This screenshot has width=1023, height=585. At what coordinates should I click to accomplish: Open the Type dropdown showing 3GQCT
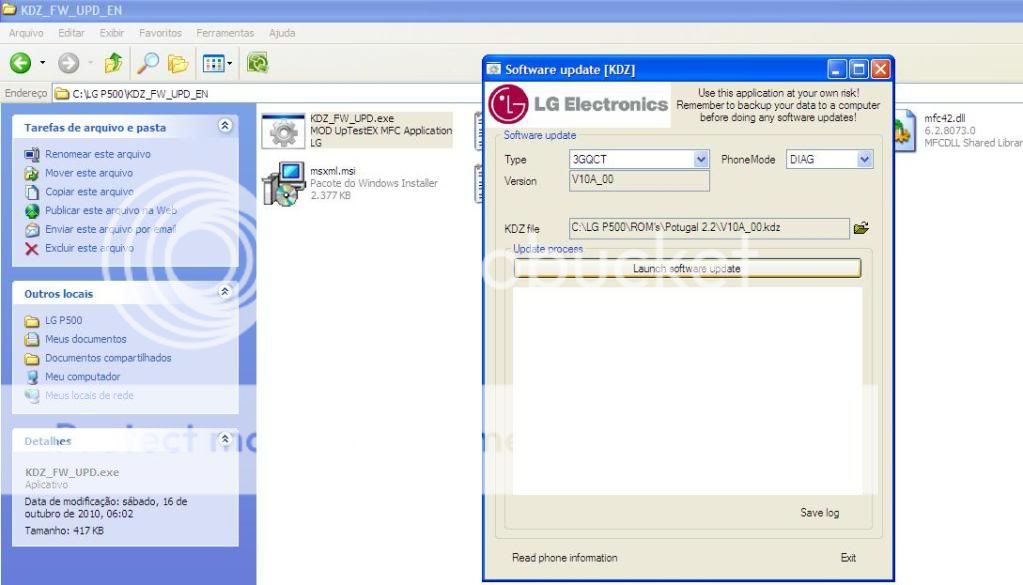639,159
